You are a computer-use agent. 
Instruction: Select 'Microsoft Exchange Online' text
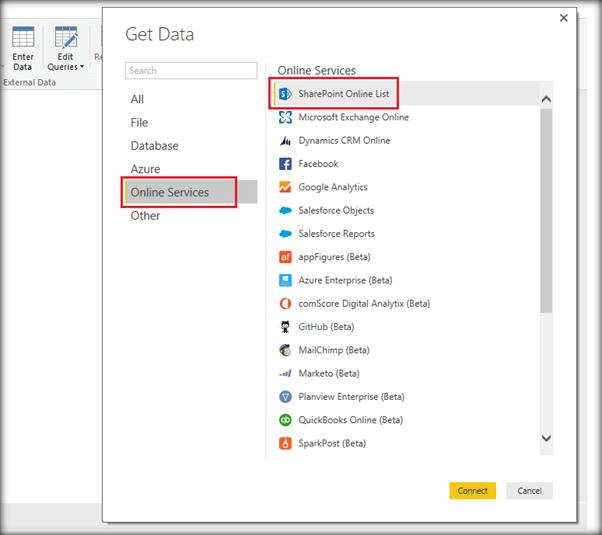[354, 117]
